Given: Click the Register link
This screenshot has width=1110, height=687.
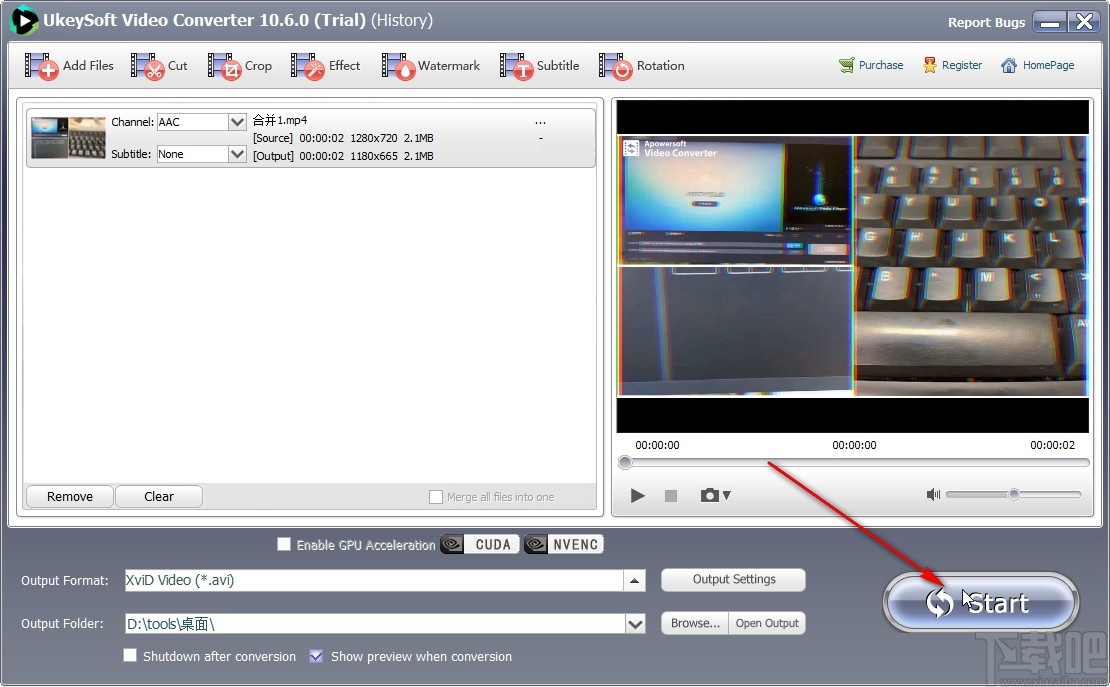Looking at the screenshot, I should tap(953, 65).
